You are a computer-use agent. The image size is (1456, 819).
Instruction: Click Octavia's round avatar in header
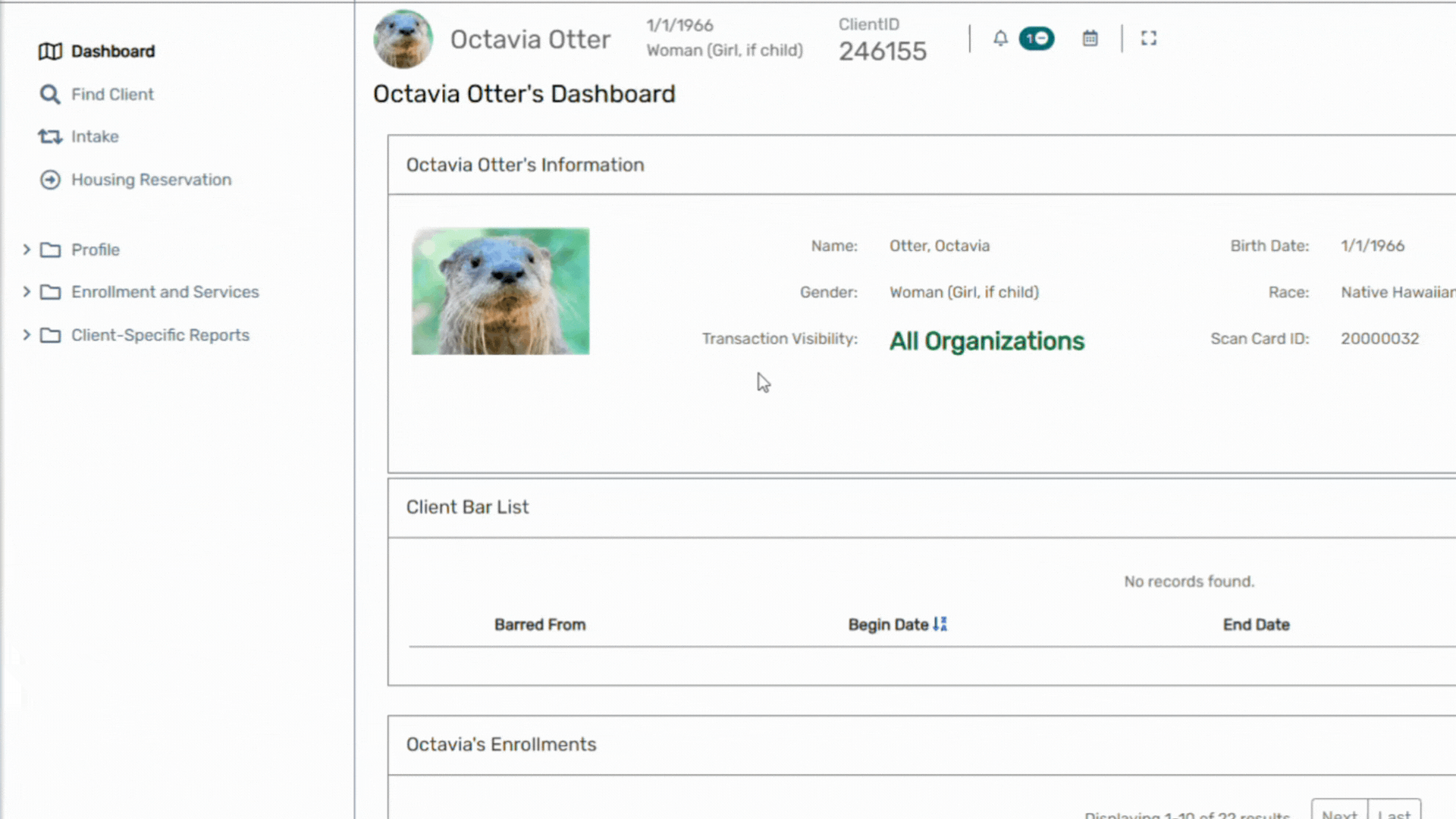point(403,39)
